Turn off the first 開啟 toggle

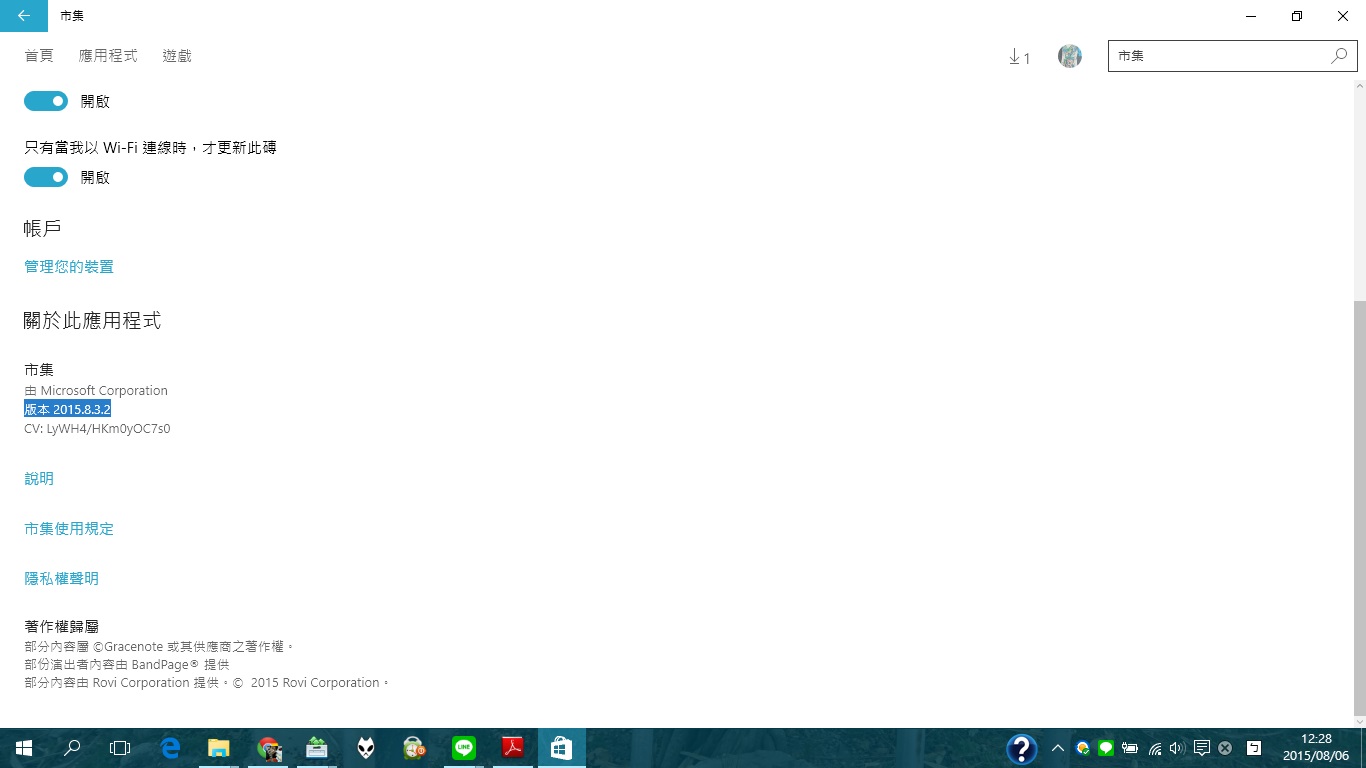click(x=46, y=101)
